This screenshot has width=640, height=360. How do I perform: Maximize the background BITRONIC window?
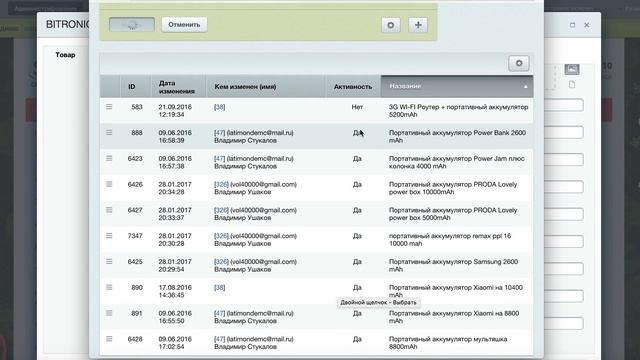pyautogui.click(x=572, y=25)
